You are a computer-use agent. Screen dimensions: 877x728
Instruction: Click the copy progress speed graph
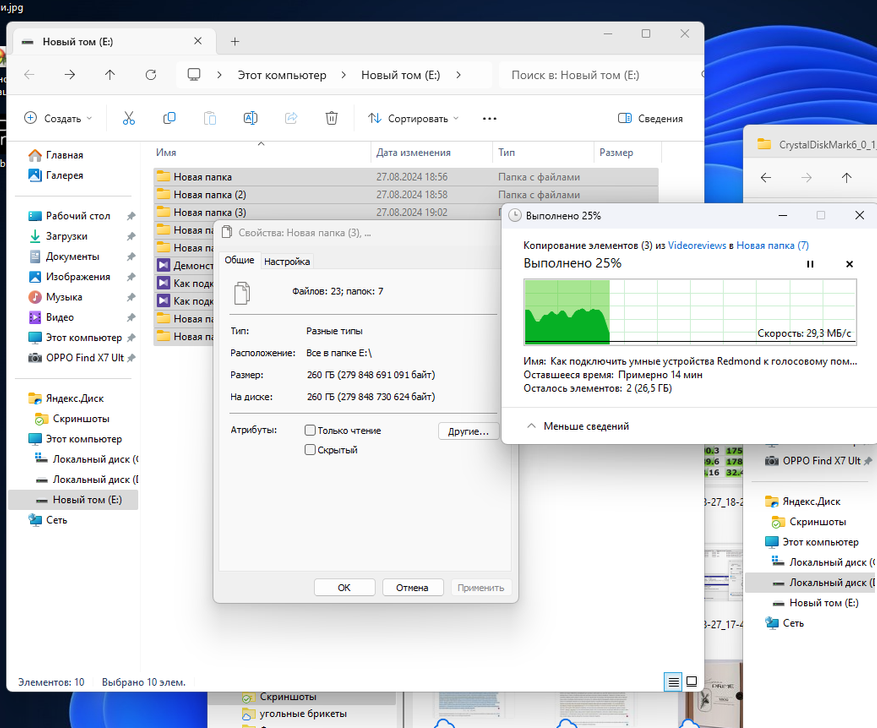(x=690, y=311)
